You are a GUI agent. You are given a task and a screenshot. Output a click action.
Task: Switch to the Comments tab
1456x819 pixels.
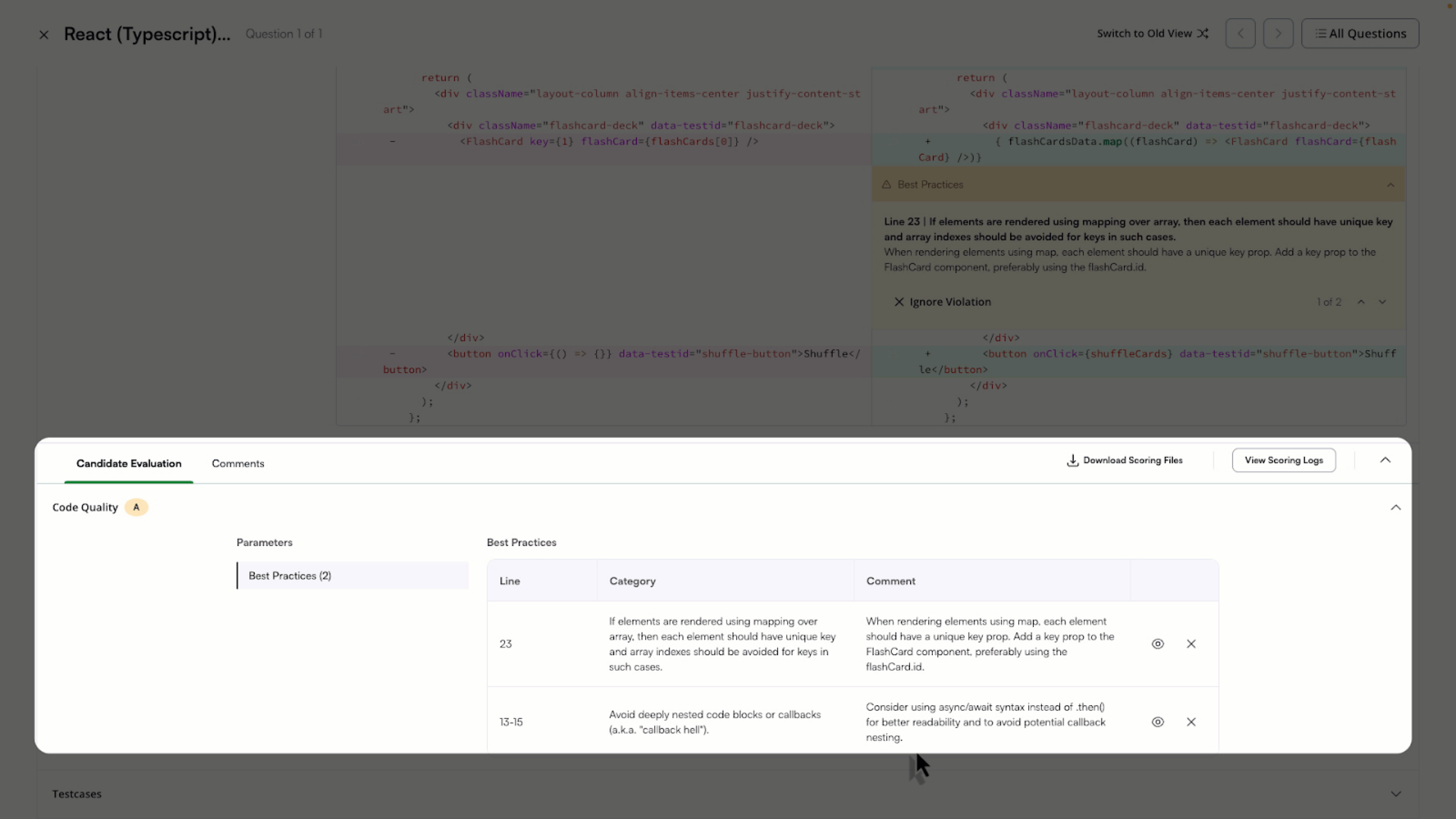238,464
